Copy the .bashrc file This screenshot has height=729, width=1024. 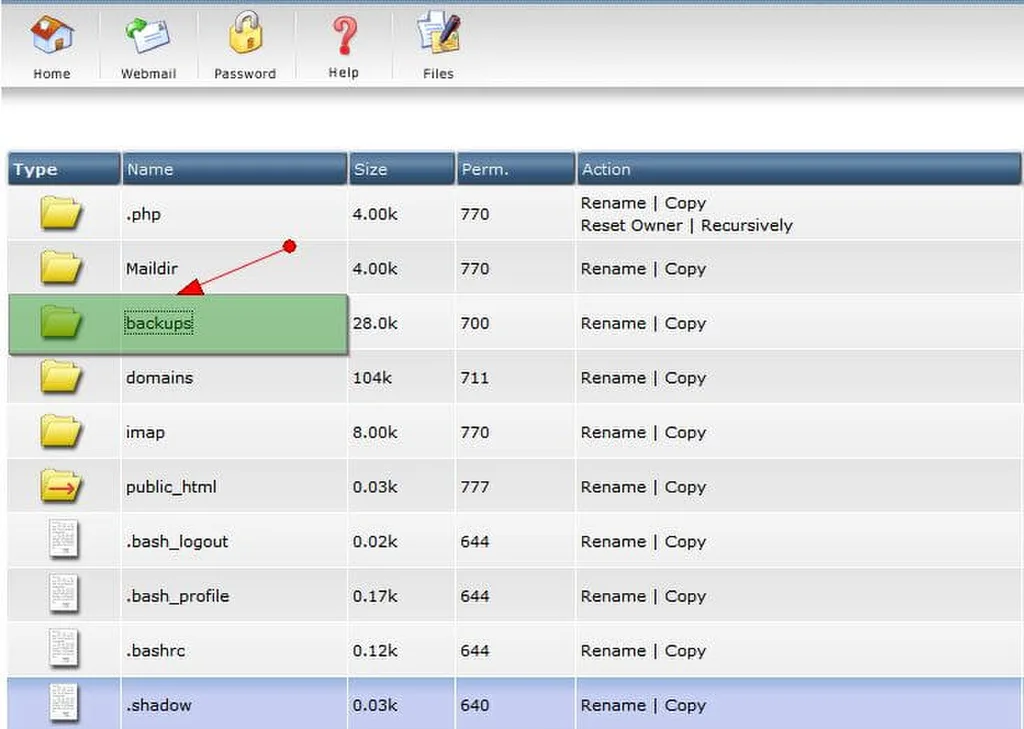coord(685,651)
